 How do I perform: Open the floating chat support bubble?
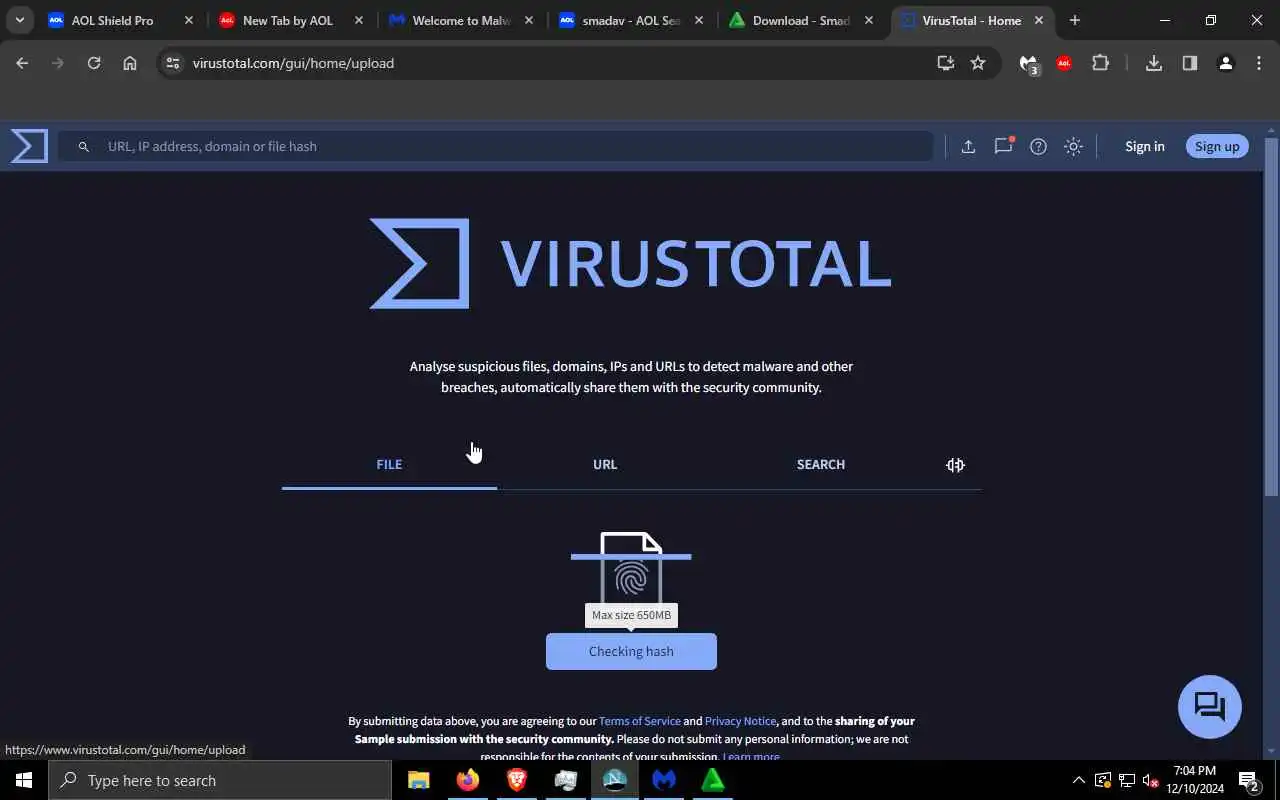[x=1210, y=707]
